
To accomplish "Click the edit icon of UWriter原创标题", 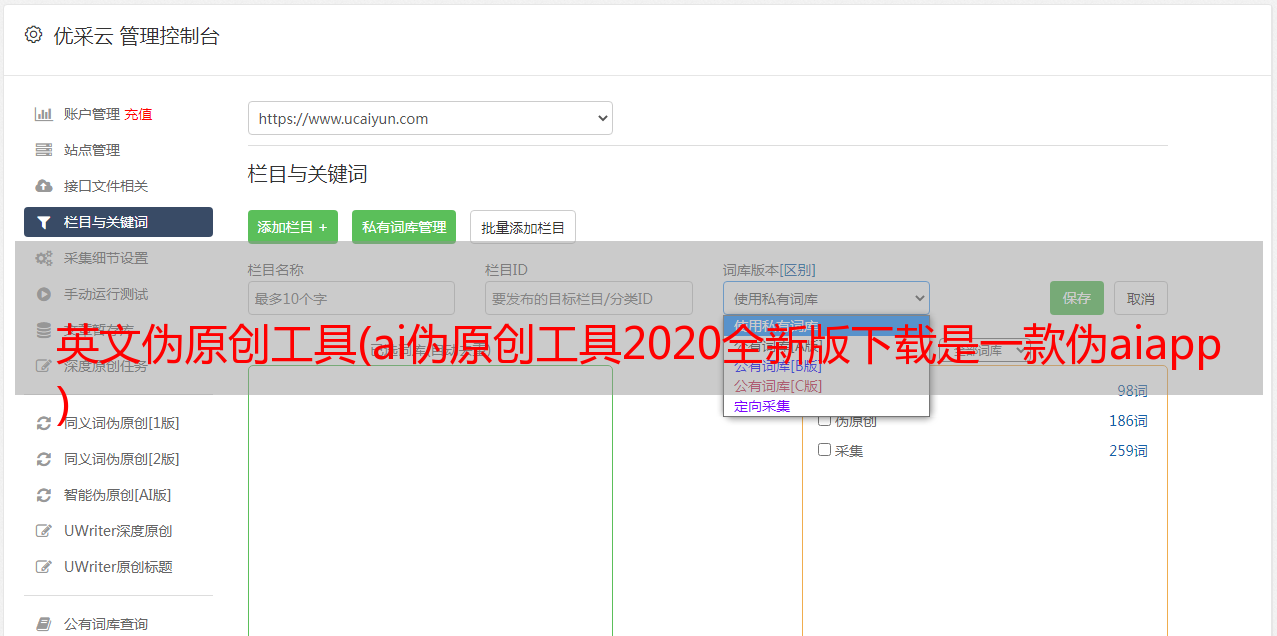I will click(44, 567).
